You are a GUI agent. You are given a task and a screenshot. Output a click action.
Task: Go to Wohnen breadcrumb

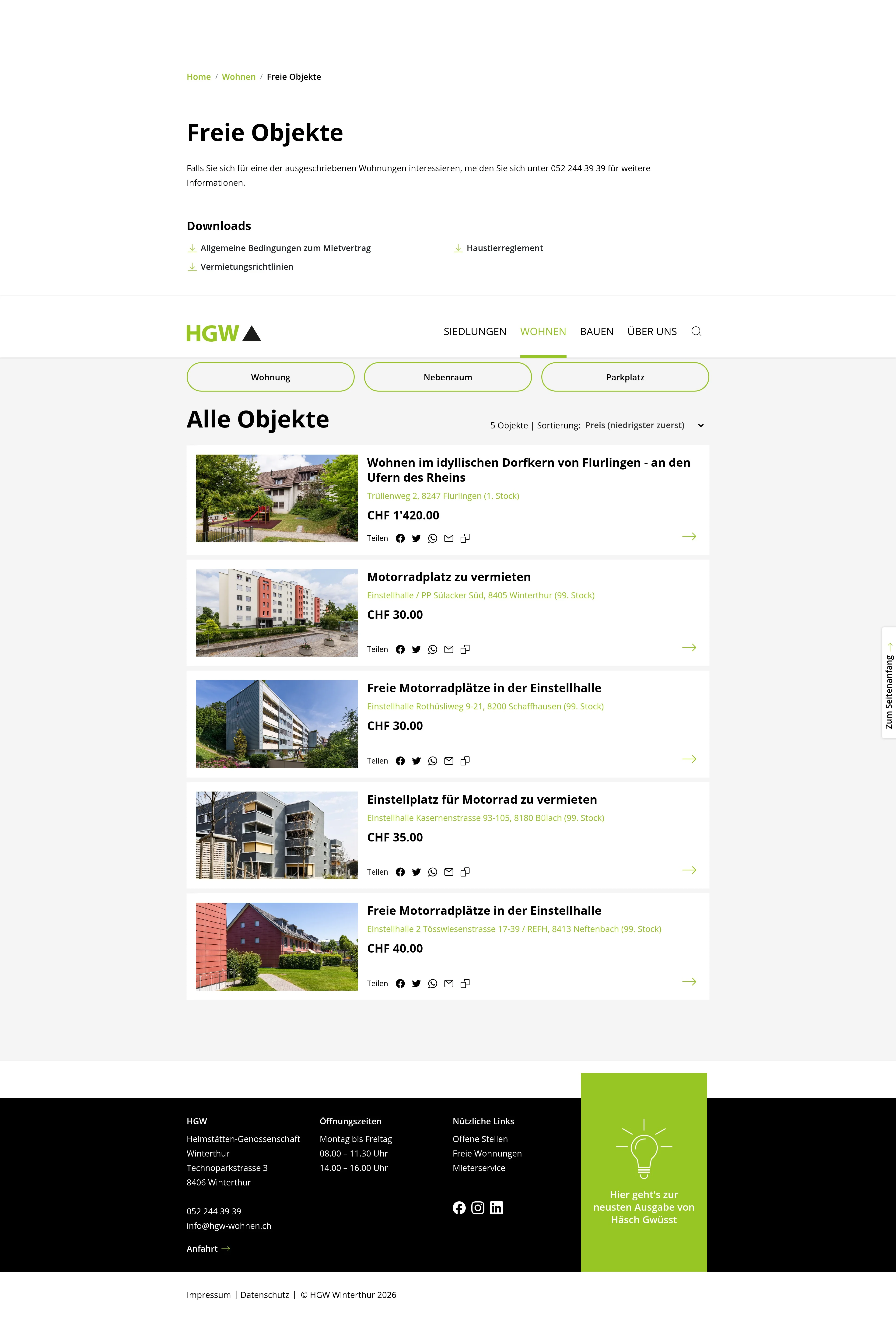click(239, 77)
